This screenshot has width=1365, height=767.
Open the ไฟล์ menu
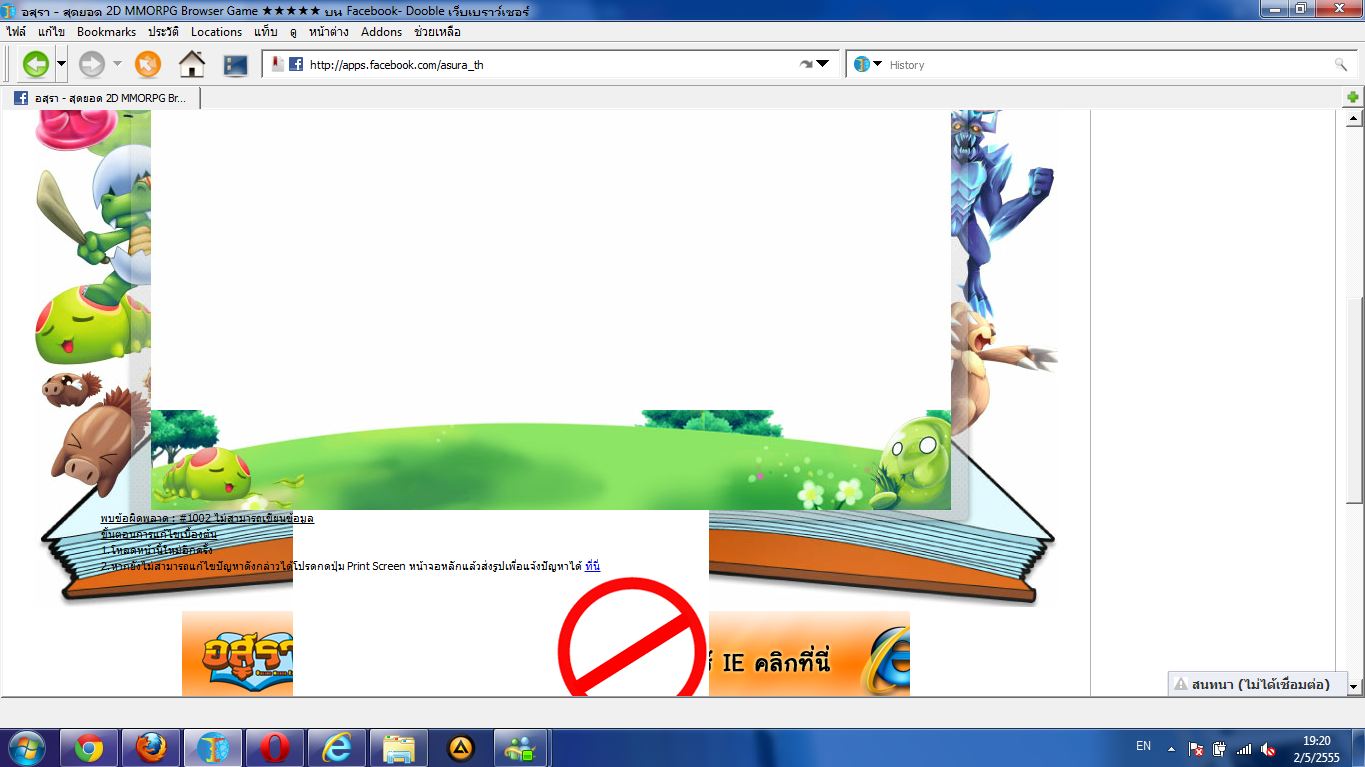(x=16, y=32)
